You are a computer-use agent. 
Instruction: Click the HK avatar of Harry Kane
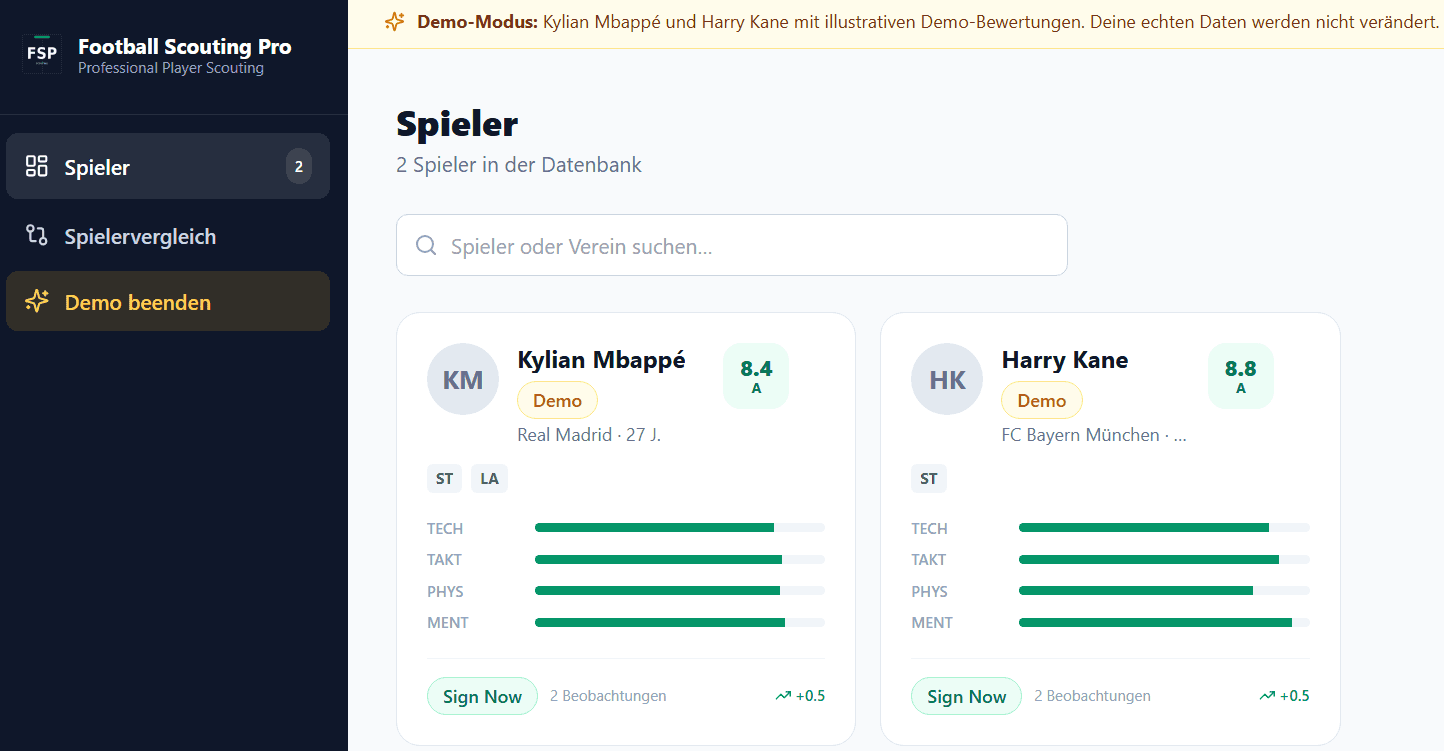pos(947,379)
